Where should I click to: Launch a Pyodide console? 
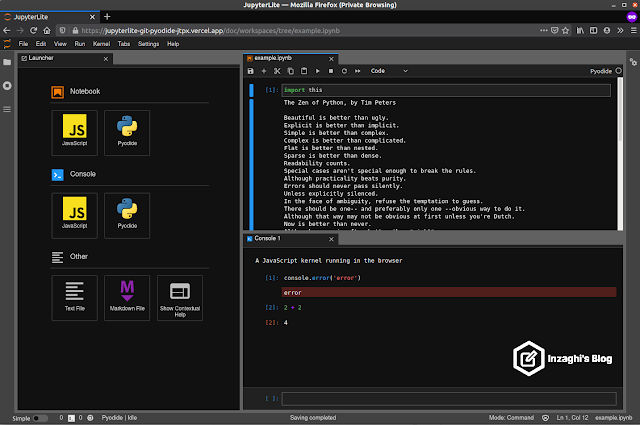127,216
